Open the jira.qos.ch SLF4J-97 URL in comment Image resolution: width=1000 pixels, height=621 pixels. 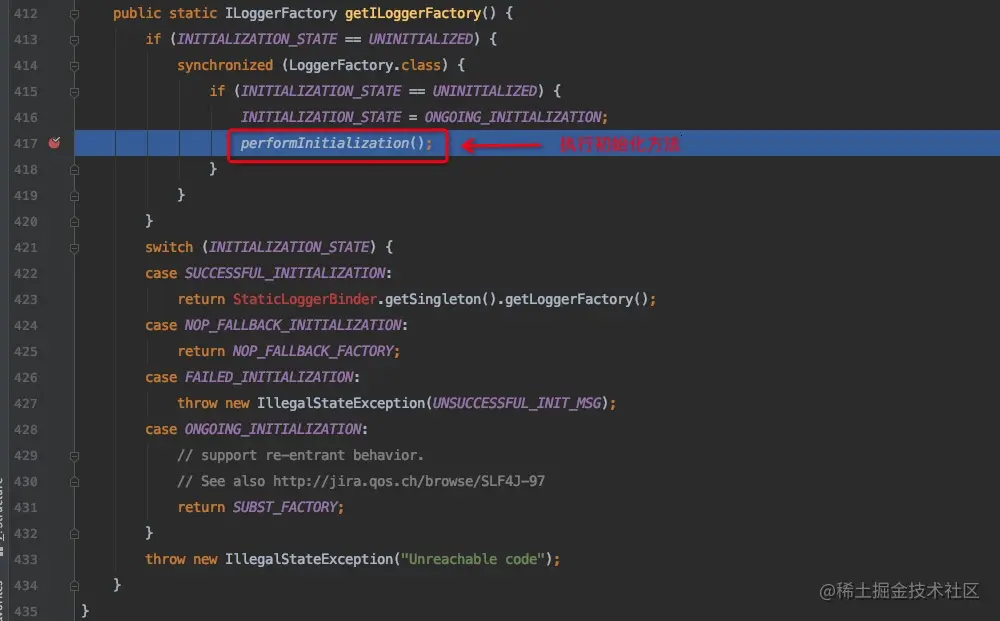[x=409, y=481]
